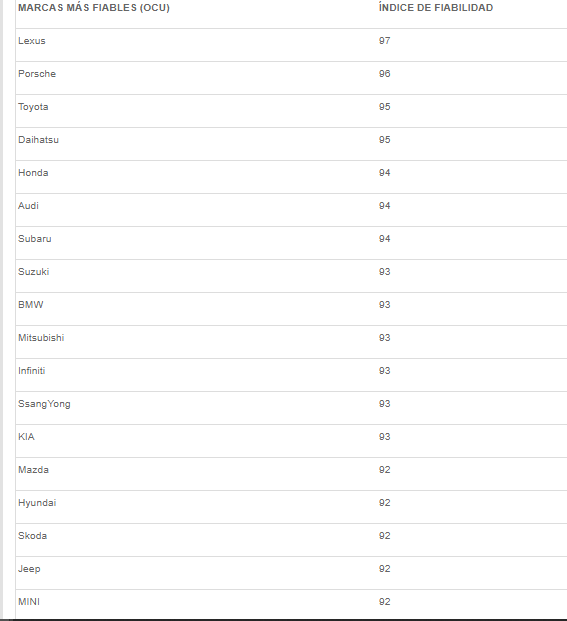This screenshot has width=567, height=621.
Task: Select the Daihatsu table entry
Action: (x=38, y=140)
